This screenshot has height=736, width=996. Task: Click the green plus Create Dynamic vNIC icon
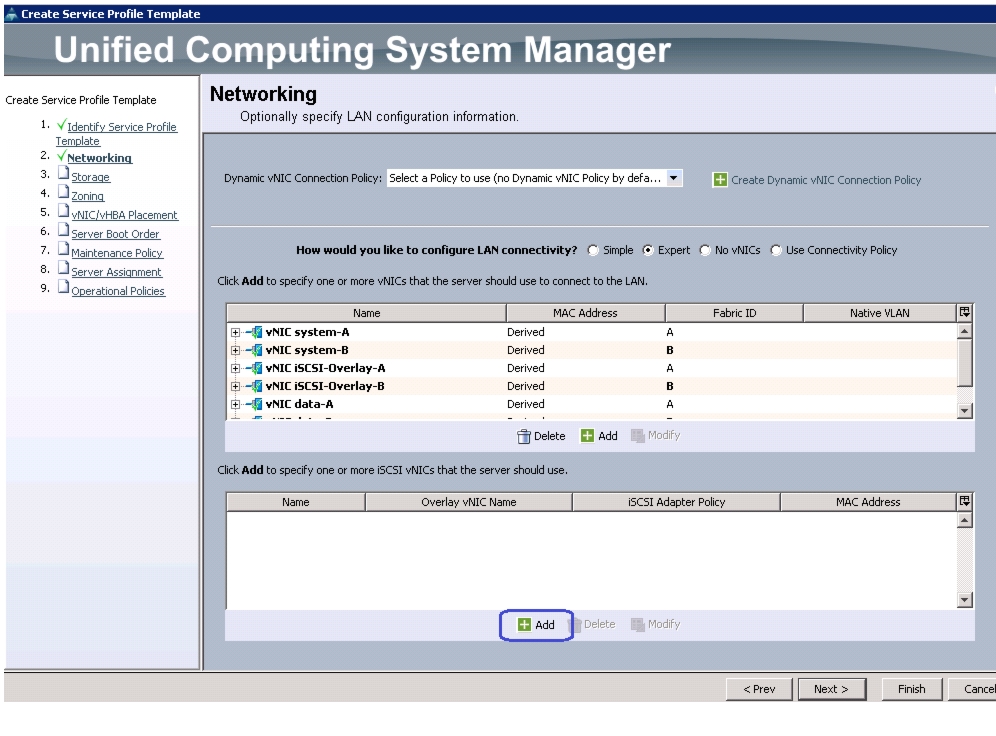coord(720,180)
